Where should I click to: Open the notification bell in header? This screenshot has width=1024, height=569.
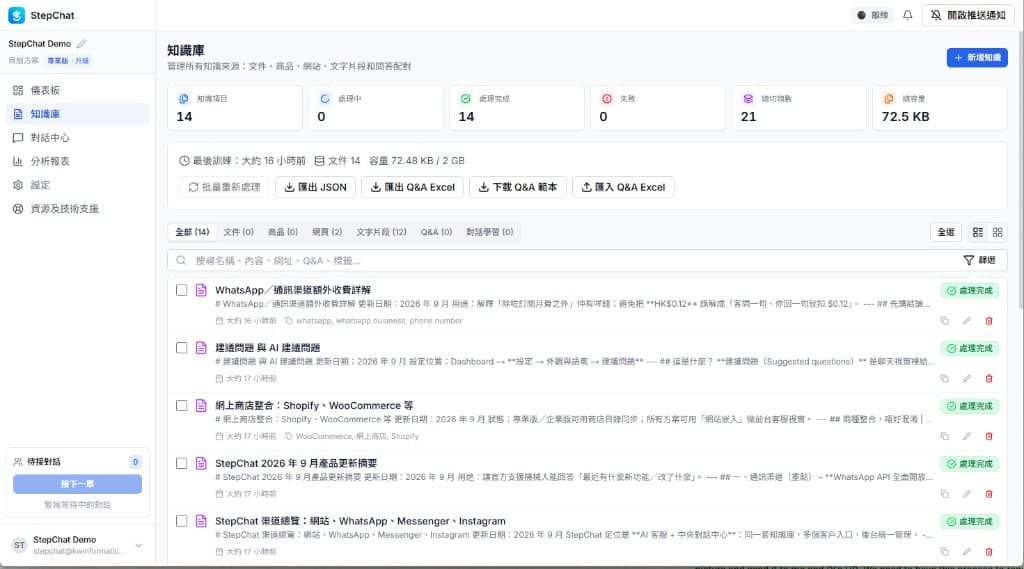(907, 15)
